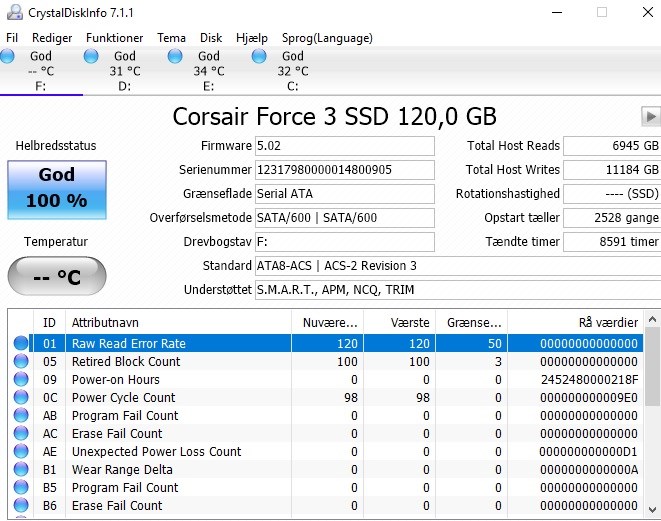Click the Opstart tæller 2528 gange field
This screenshot has width=661, height=521.
point(612,218)
